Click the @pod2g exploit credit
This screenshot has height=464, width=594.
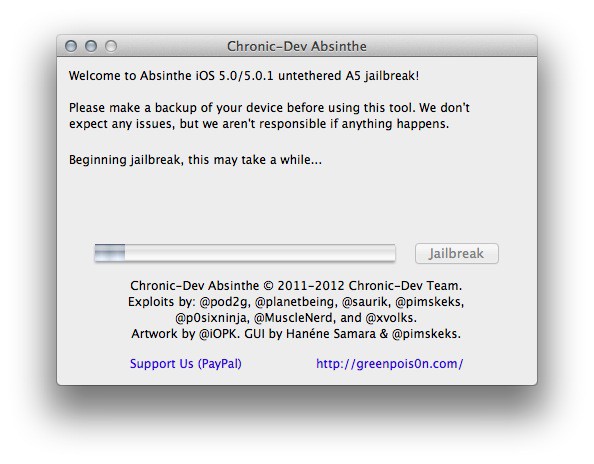tap(224, 302)
